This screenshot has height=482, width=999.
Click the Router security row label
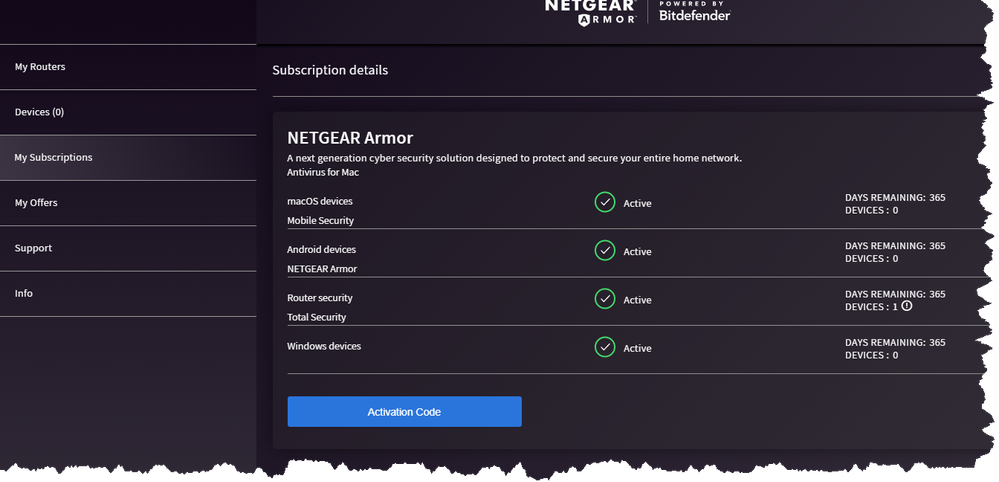tap(319, 298)
